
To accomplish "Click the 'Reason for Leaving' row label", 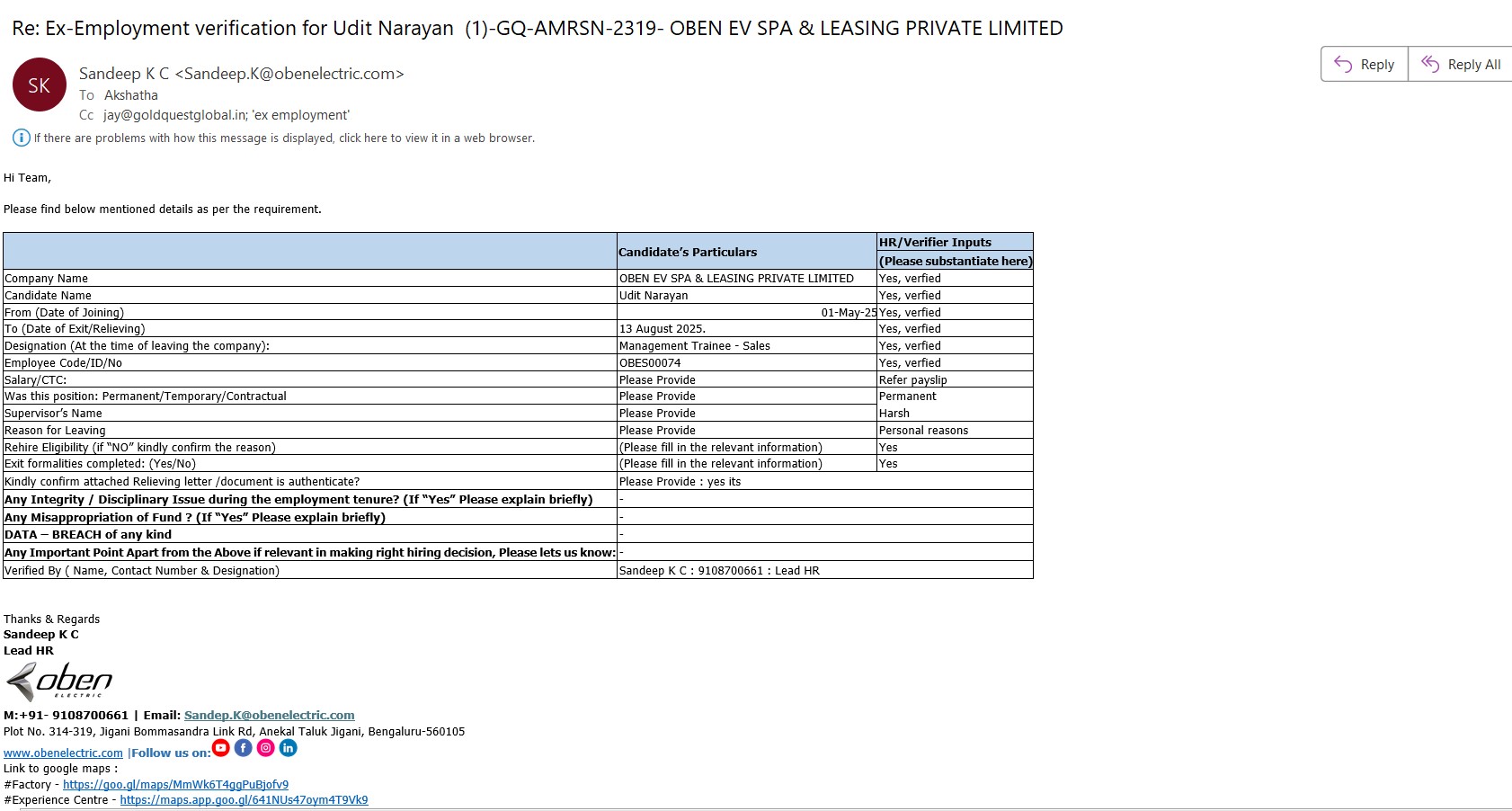I will point(55,431).
